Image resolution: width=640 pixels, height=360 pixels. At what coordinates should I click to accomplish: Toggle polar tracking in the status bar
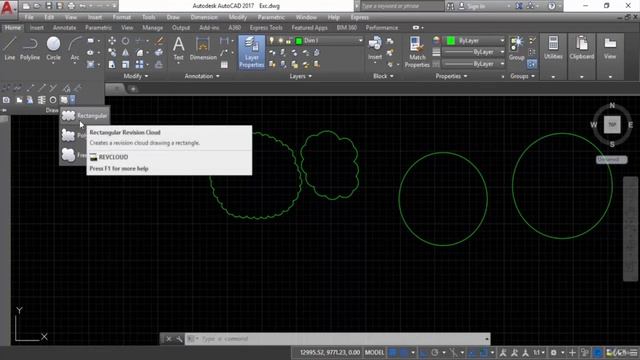click(435, 352)
